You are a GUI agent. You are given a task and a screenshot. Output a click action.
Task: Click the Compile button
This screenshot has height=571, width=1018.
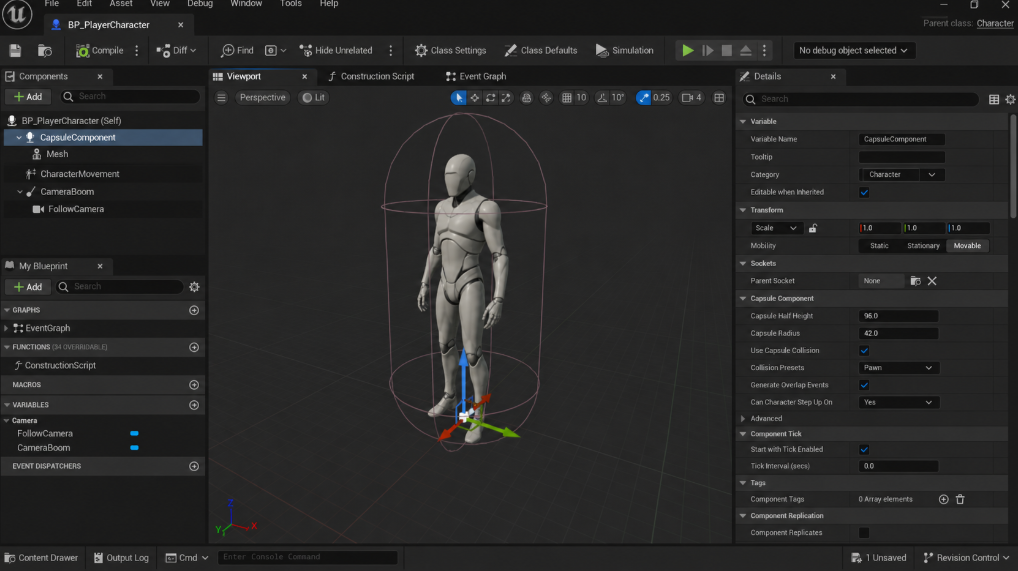[100, 51]
